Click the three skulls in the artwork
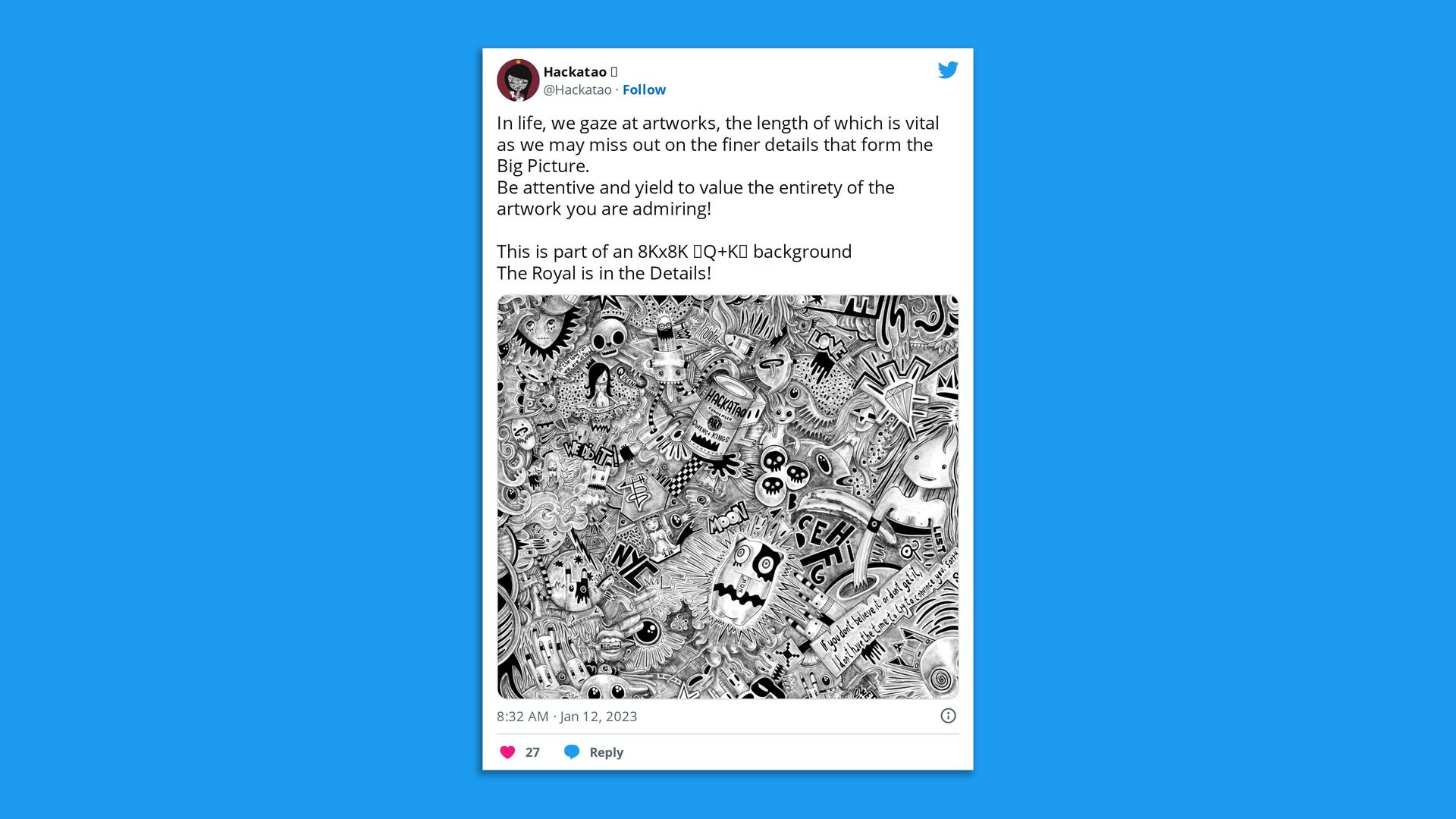1456x819 pixels. click(783, 472)
